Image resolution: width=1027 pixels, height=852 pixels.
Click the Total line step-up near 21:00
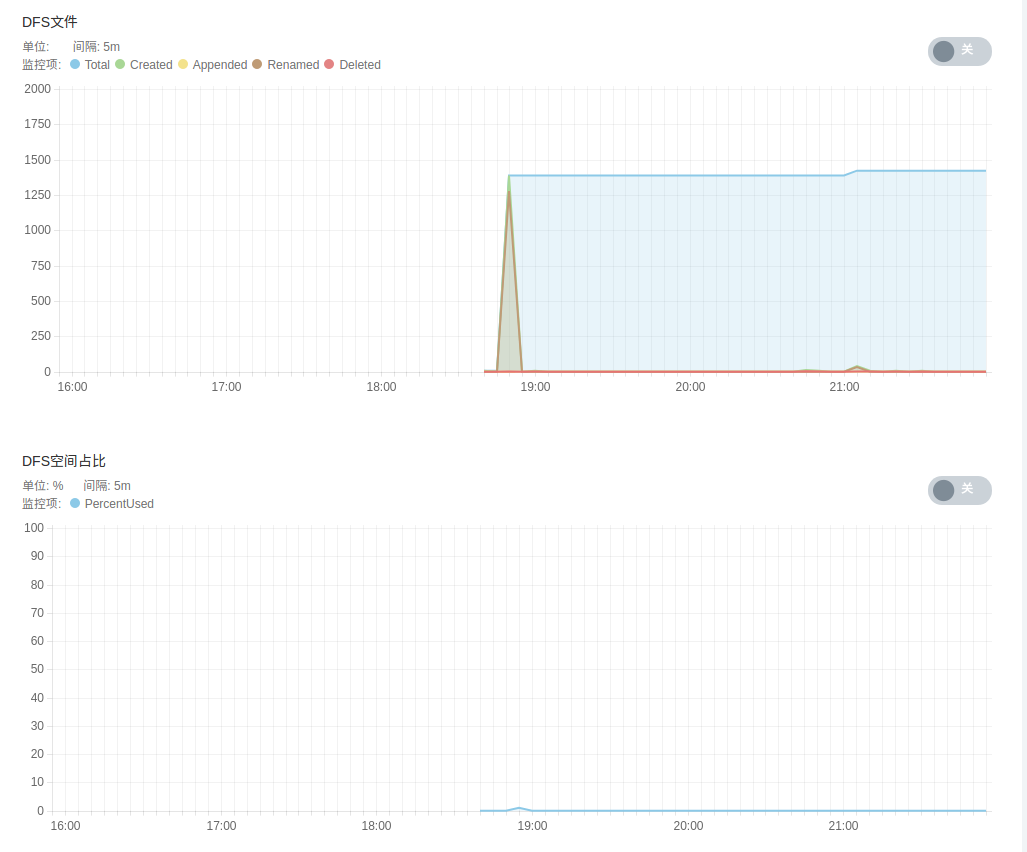click(x=851, y=173)
